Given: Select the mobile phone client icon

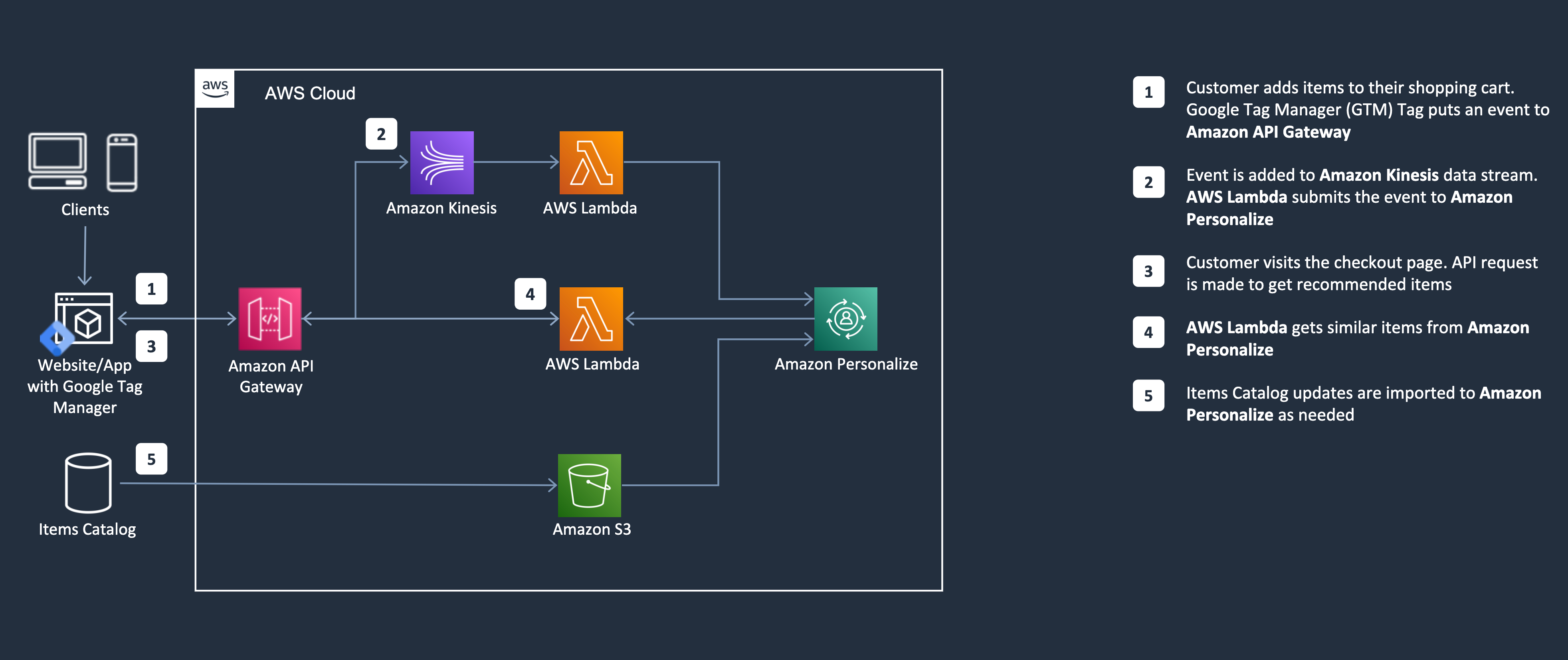Looking at the screenshot, I should tap(122, 162).
